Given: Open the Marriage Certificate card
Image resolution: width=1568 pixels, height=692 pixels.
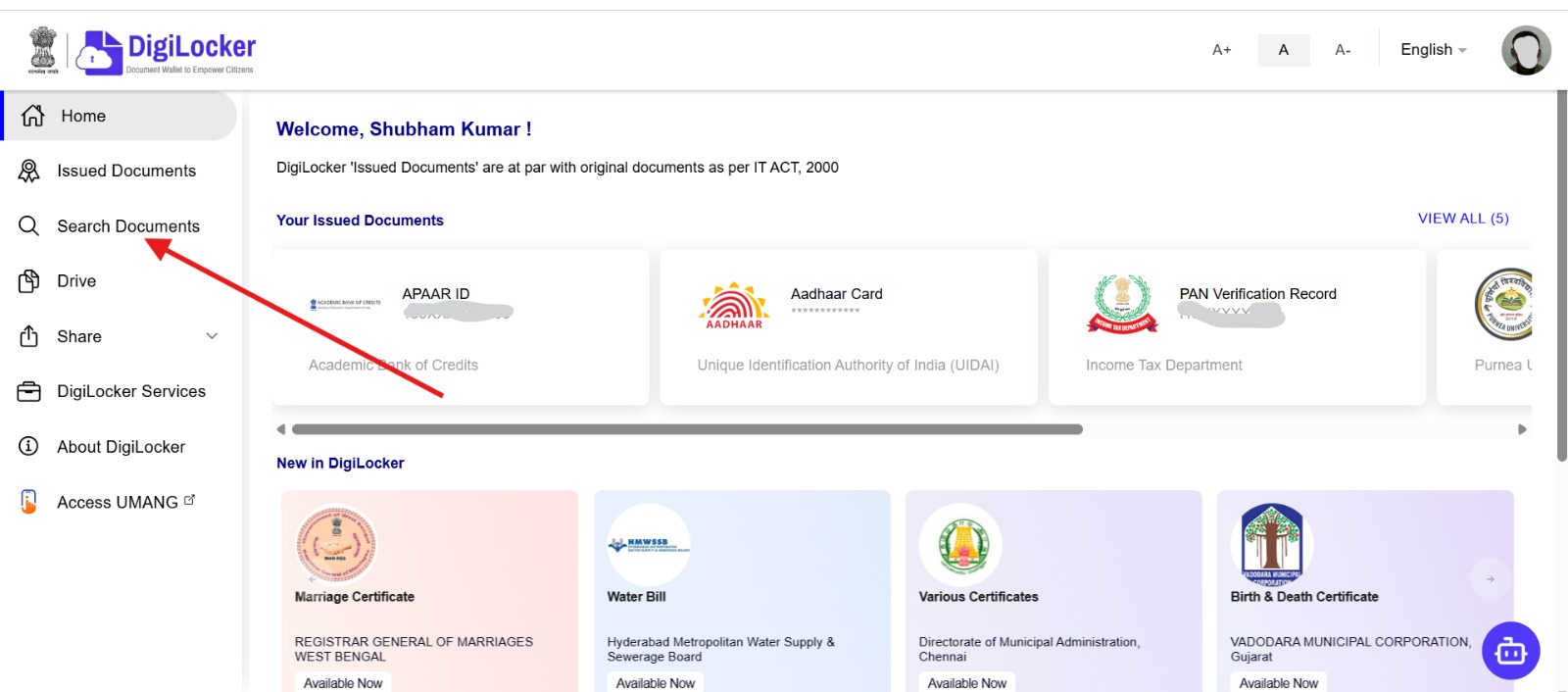Looking at the screenshot, I should coord(429,591).
